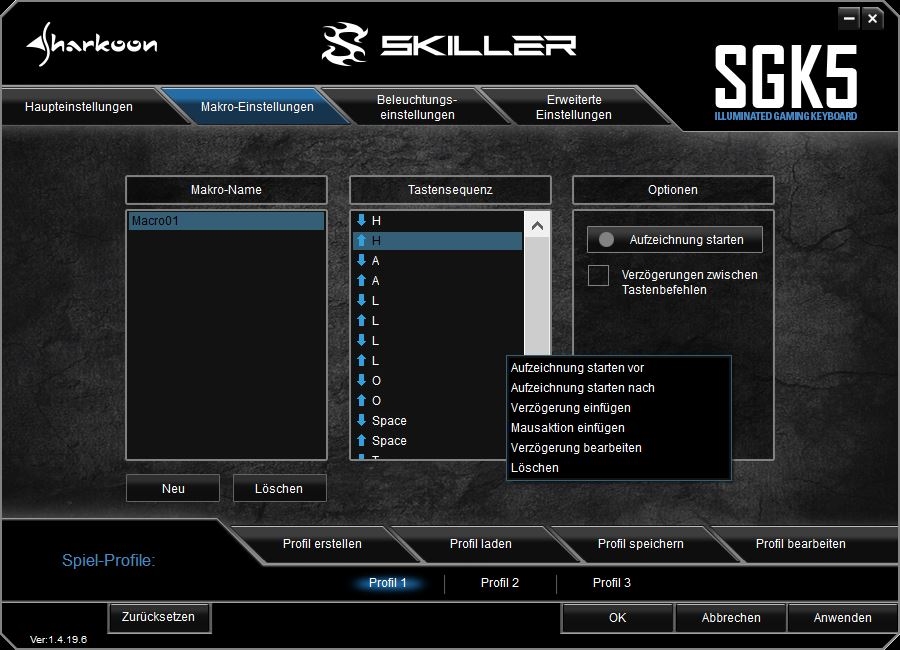Click the key-up arrow next to A
Image resolution: width=900 pixels, height=650 pixels.
[361, 280]
